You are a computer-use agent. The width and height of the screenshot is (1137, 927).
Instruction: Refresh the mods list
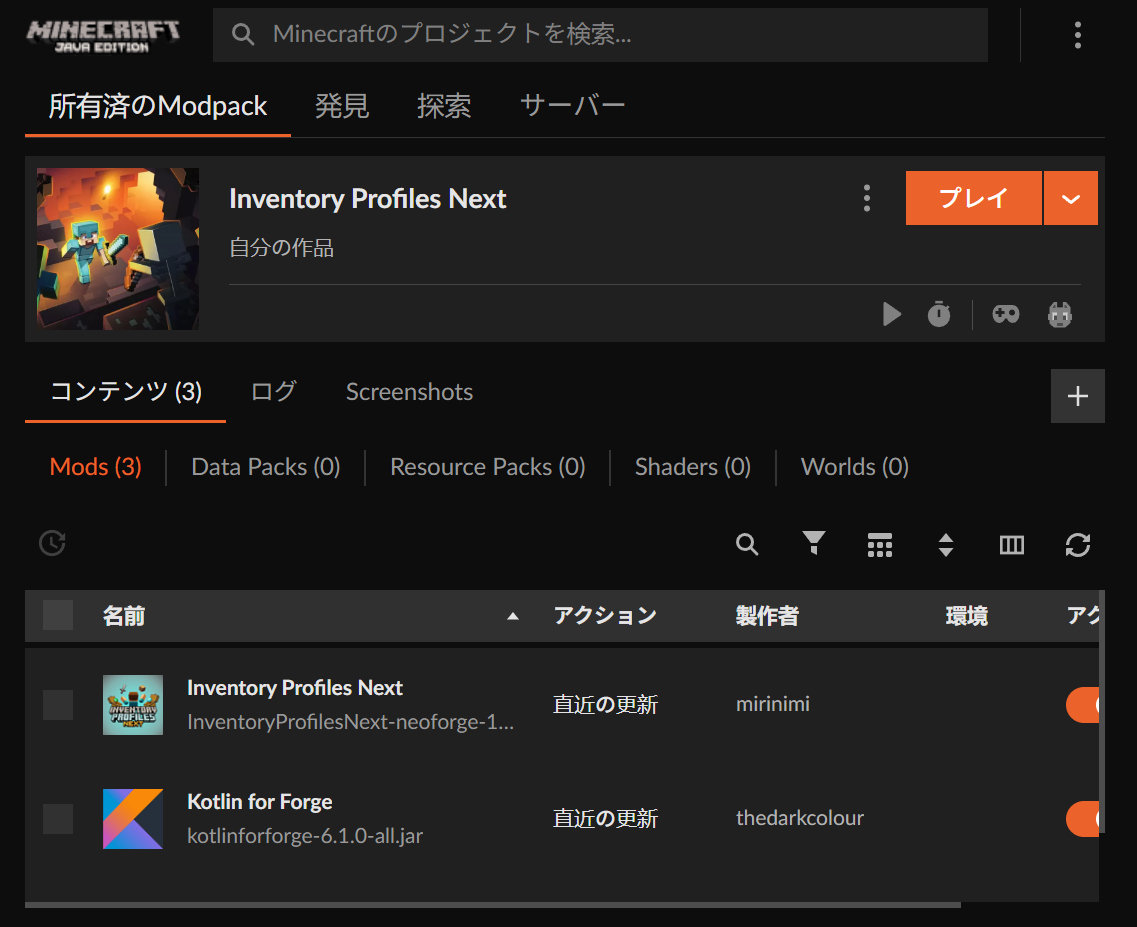[x=1077, y=545]
